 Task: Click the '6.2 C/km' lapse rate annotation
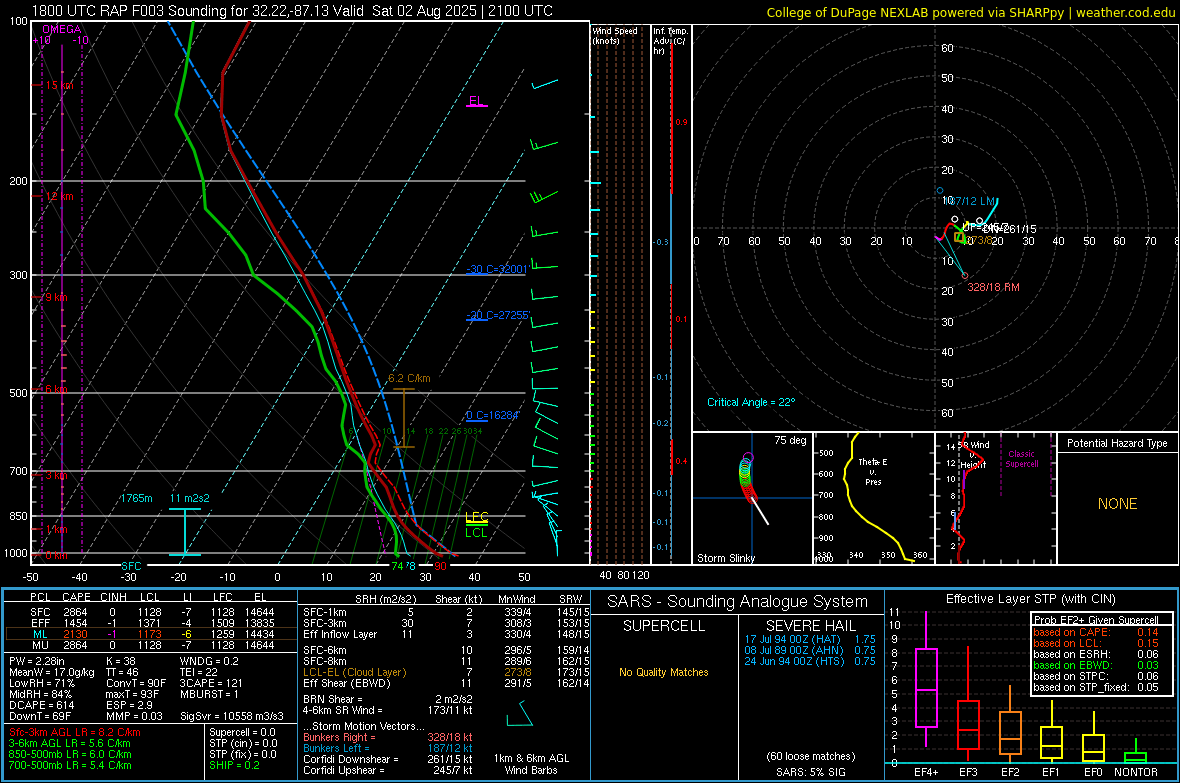pyautogui.click(x=409, y=379)
